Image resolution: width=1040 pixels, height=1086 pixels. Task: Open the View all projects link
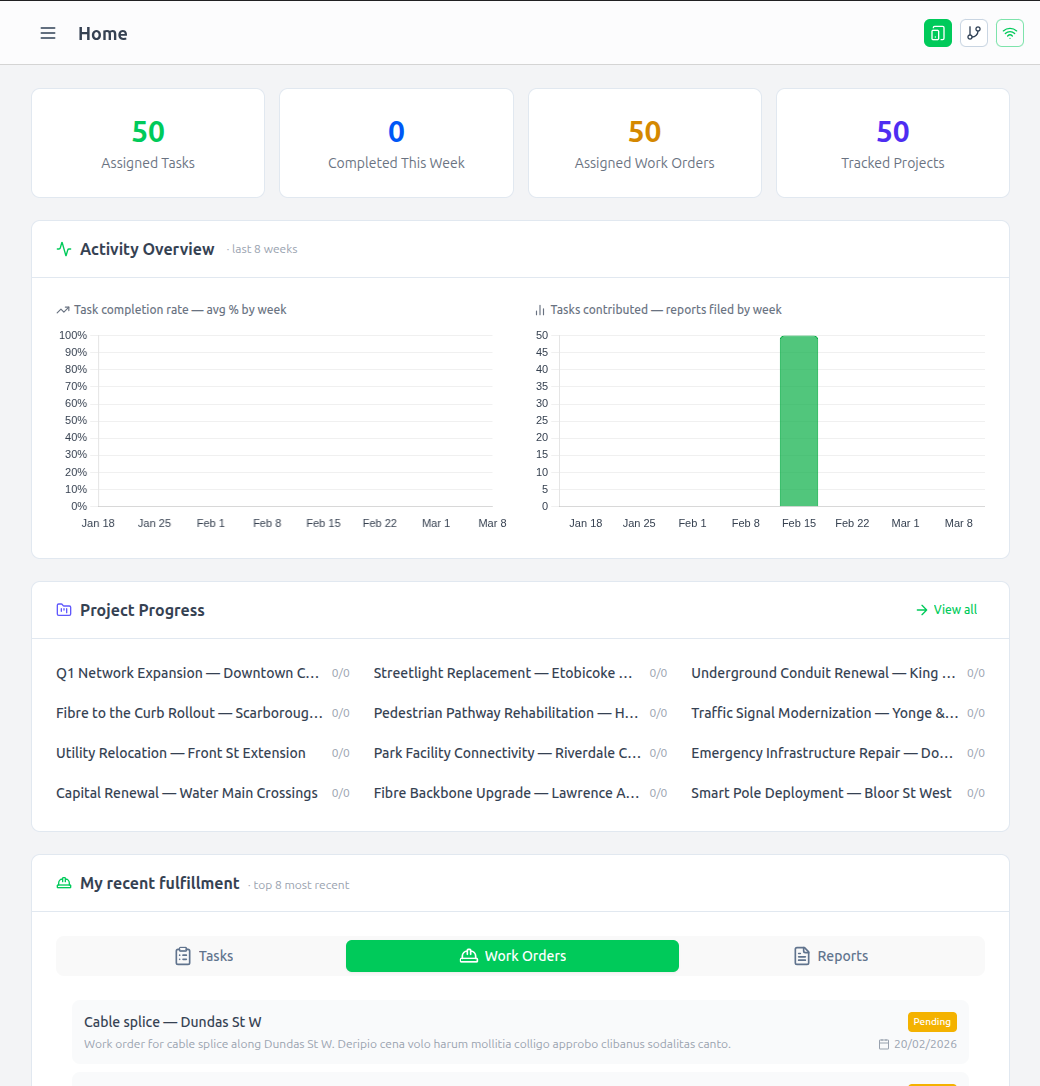[945, 609]
